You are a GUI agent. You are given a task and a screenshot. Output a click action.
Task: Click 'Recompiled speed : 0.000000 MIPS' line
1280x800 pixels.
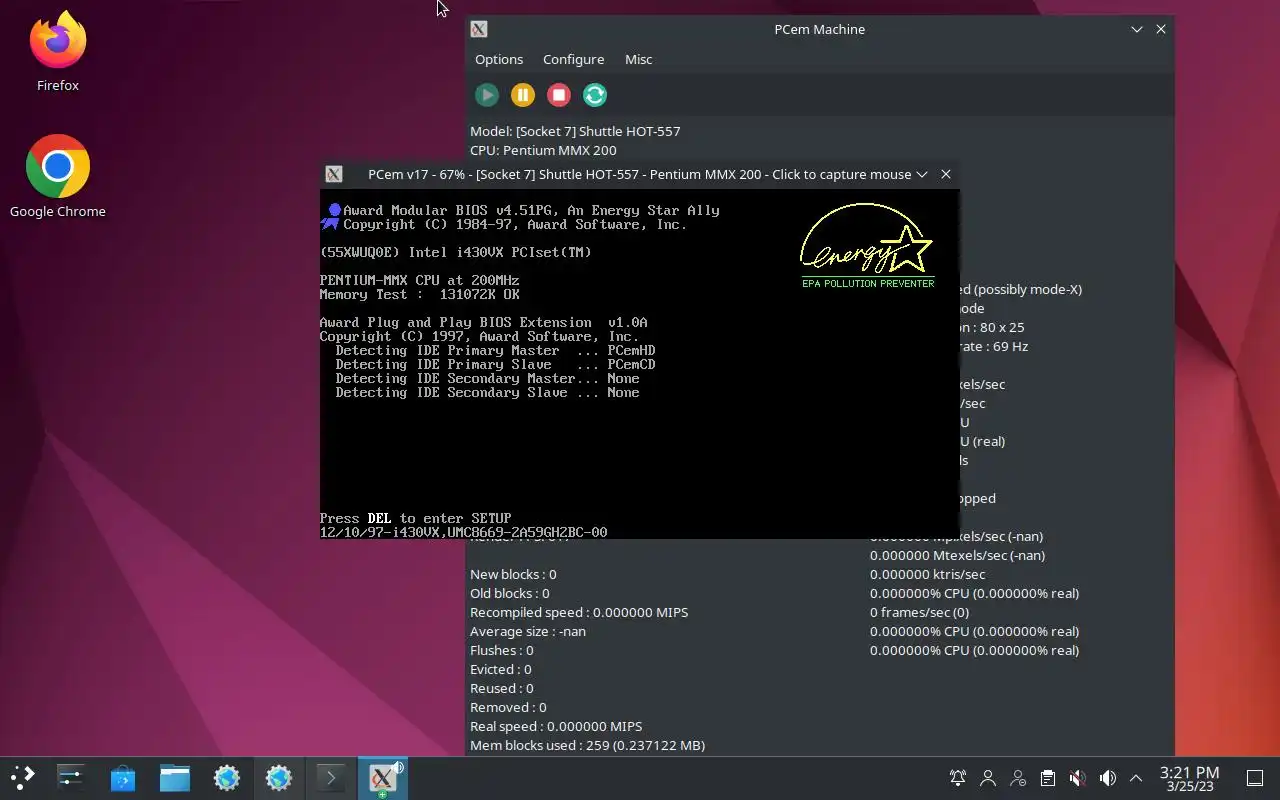[x=579, y=612]
